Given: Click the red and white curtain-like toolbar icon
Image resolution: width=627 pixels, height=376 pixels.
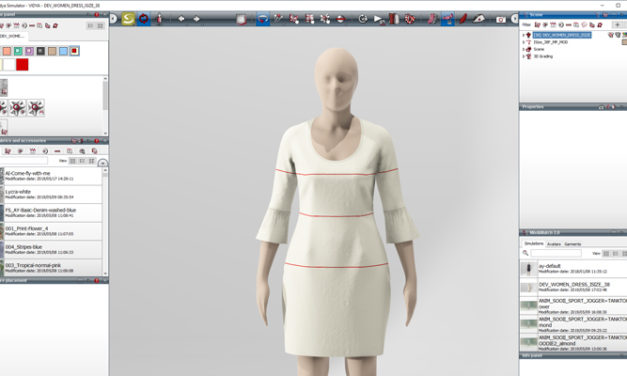Looking at the screenshot, I should [394, 19].
